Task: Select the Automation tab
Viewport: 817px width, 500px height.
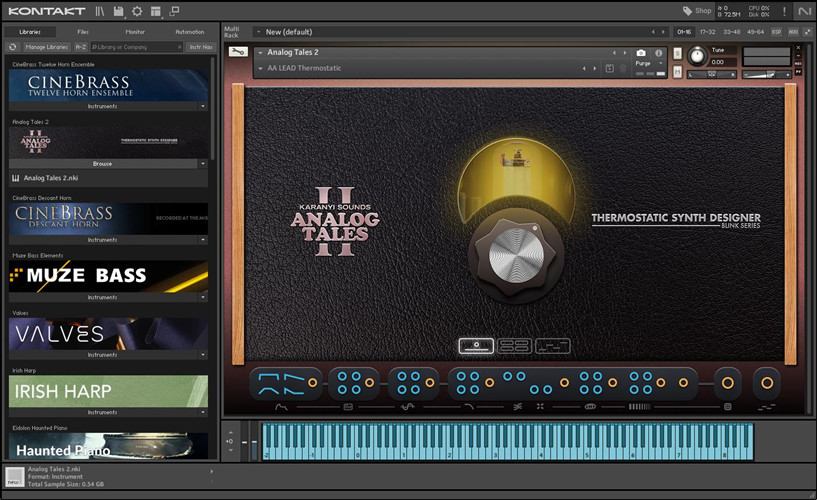Action: (x=189, y=32)
